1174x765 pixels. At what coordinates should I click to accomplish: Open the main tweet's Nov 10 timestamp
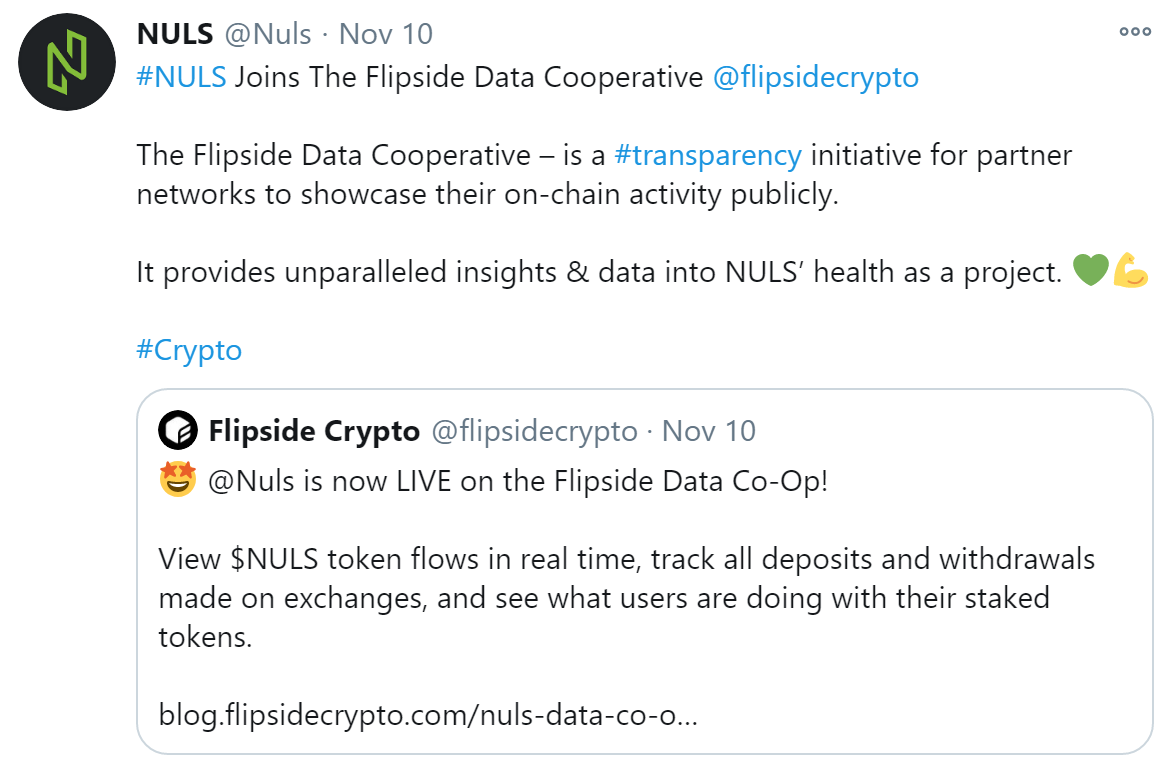pos(386,34)
